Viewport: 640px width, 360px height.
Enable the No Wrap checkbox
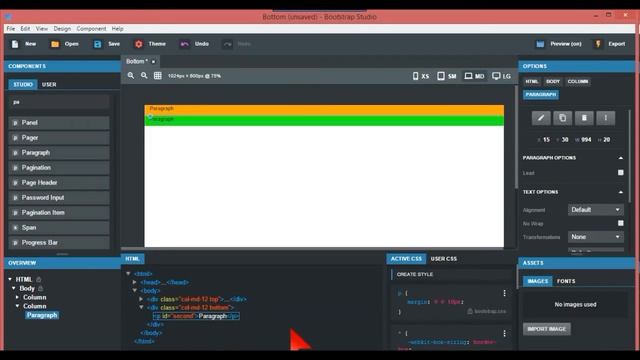tap(620, 223)
